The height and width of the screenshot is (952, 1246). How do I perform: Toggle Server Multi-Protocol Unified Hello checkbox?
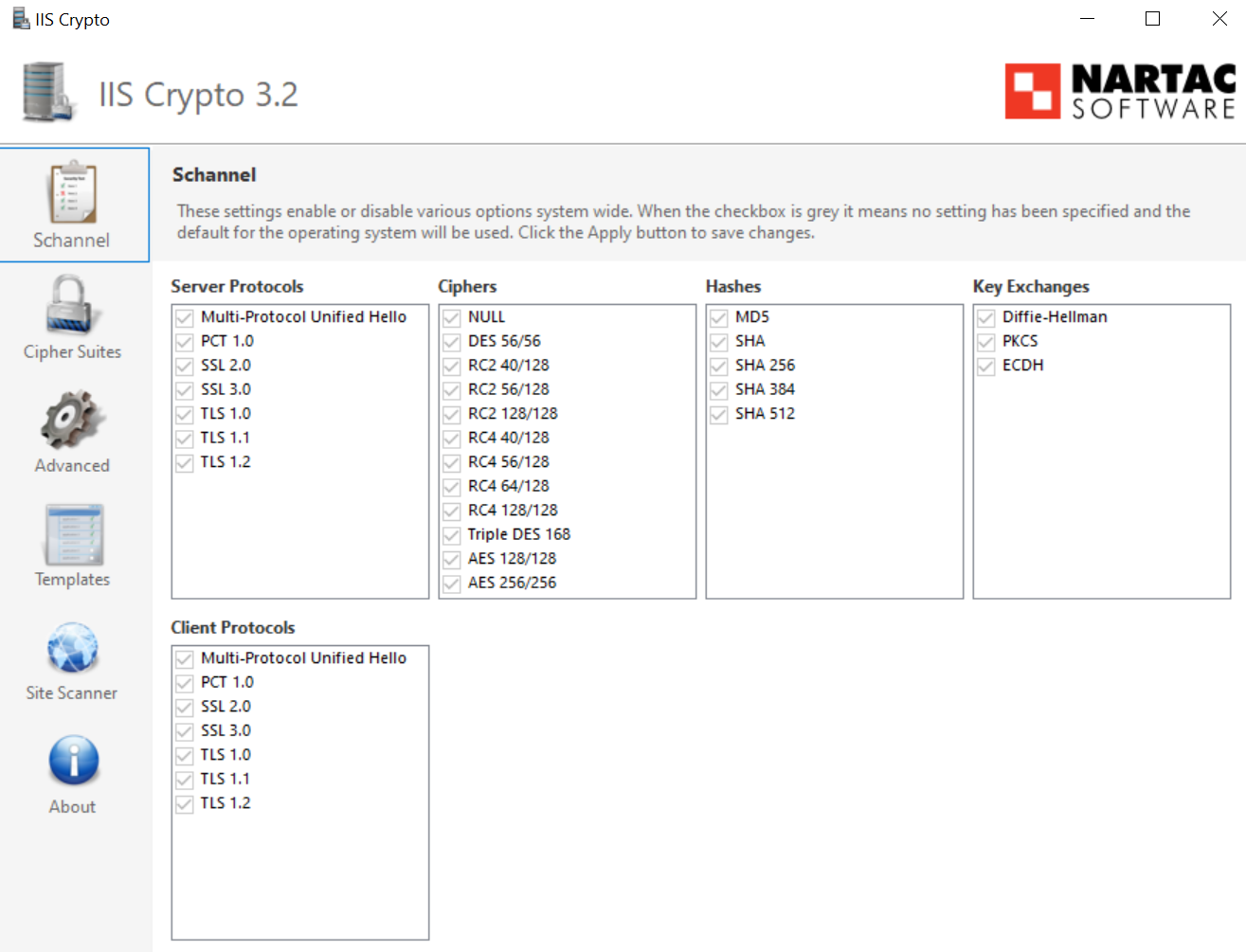pyautogui.click(x=185, y=317)
